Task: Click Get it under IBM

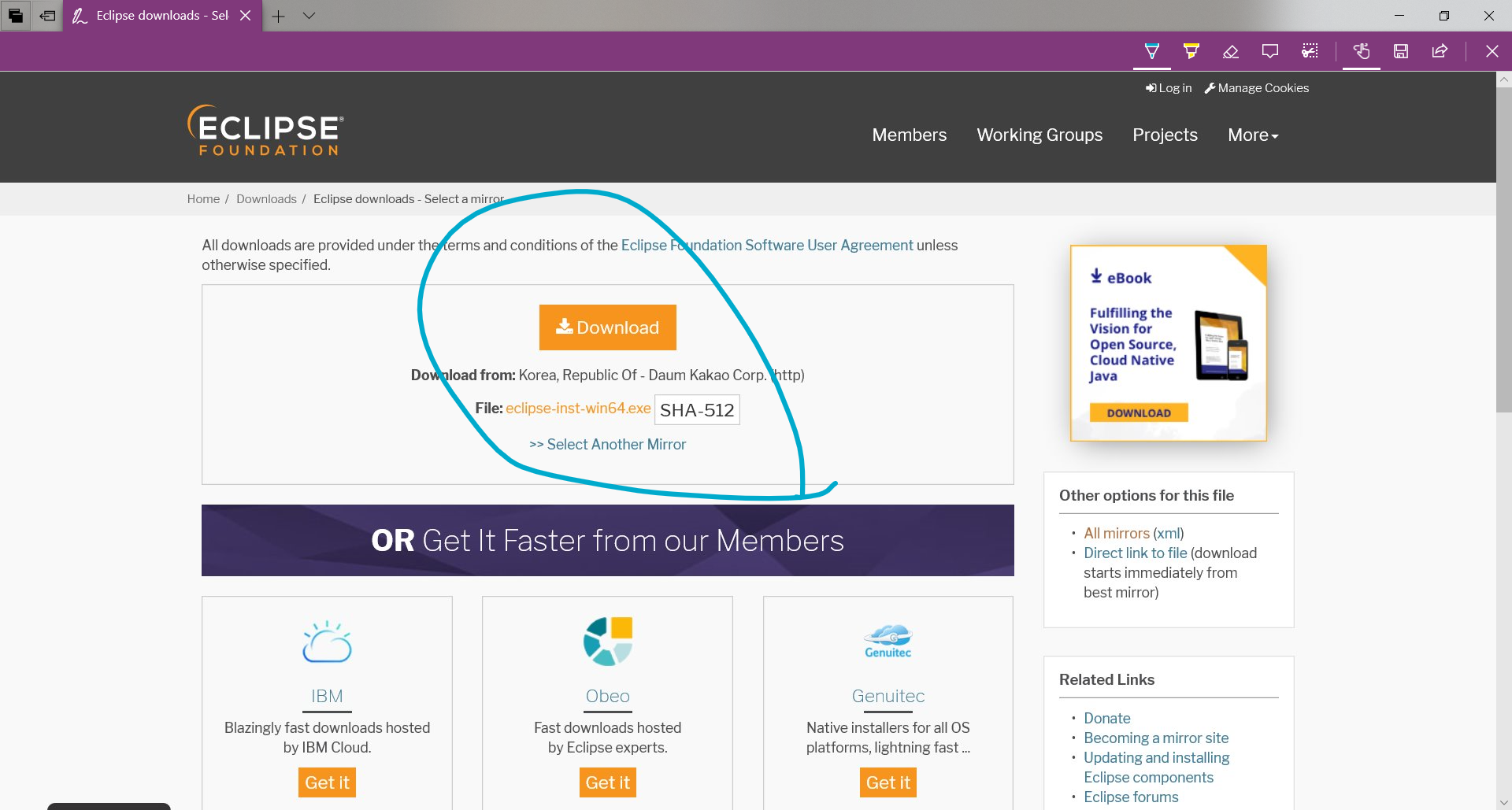Action: pyautogui.click(x=327, y=782)
